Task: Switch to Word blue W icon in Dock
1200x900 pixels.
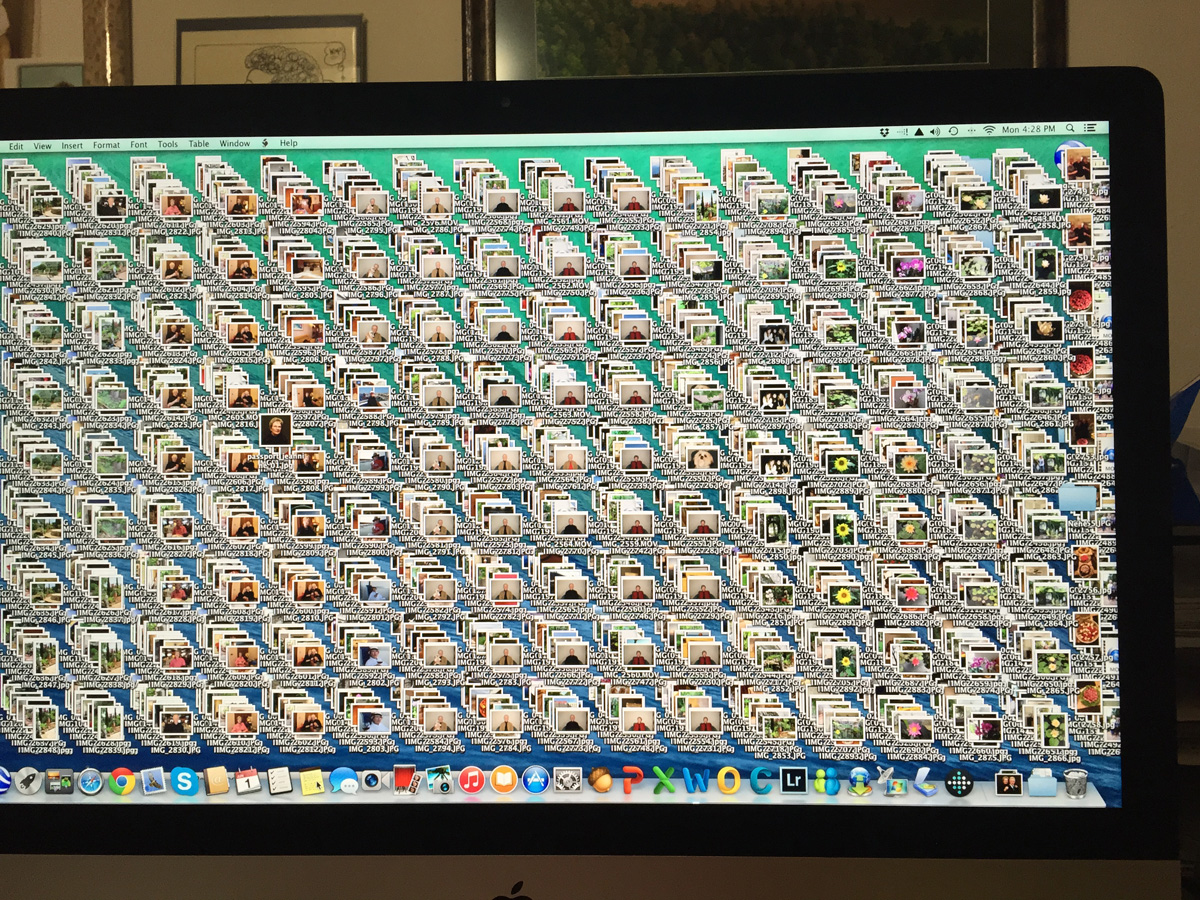Action: tap(696, 780)
